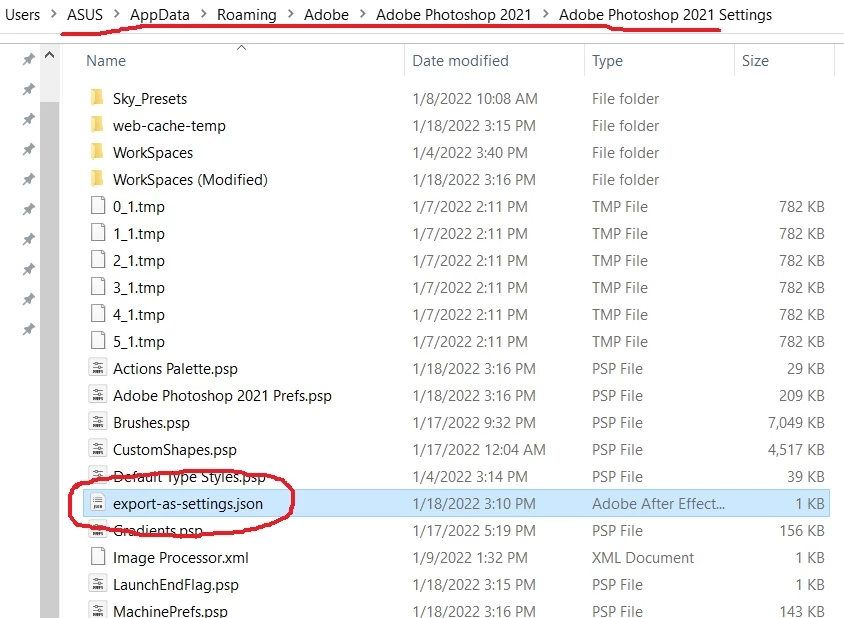844x618 pixels.
Task: Click the CustomShapes.psp file icon
Action: pyautogui.click(x=98, y=448)
